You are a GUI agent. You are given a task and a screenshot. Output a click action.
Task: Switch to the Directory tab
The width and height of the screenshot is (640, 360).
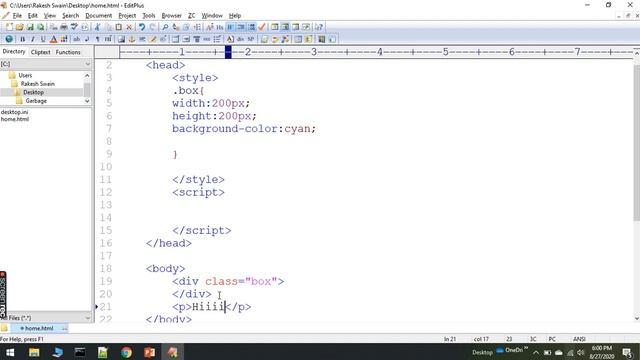click(14, 52)
